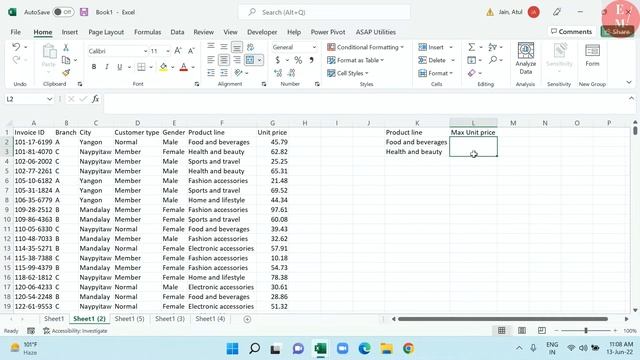640x360 pixels.
Task: Click Delete in the Cells group
Action: click(432, 60)
